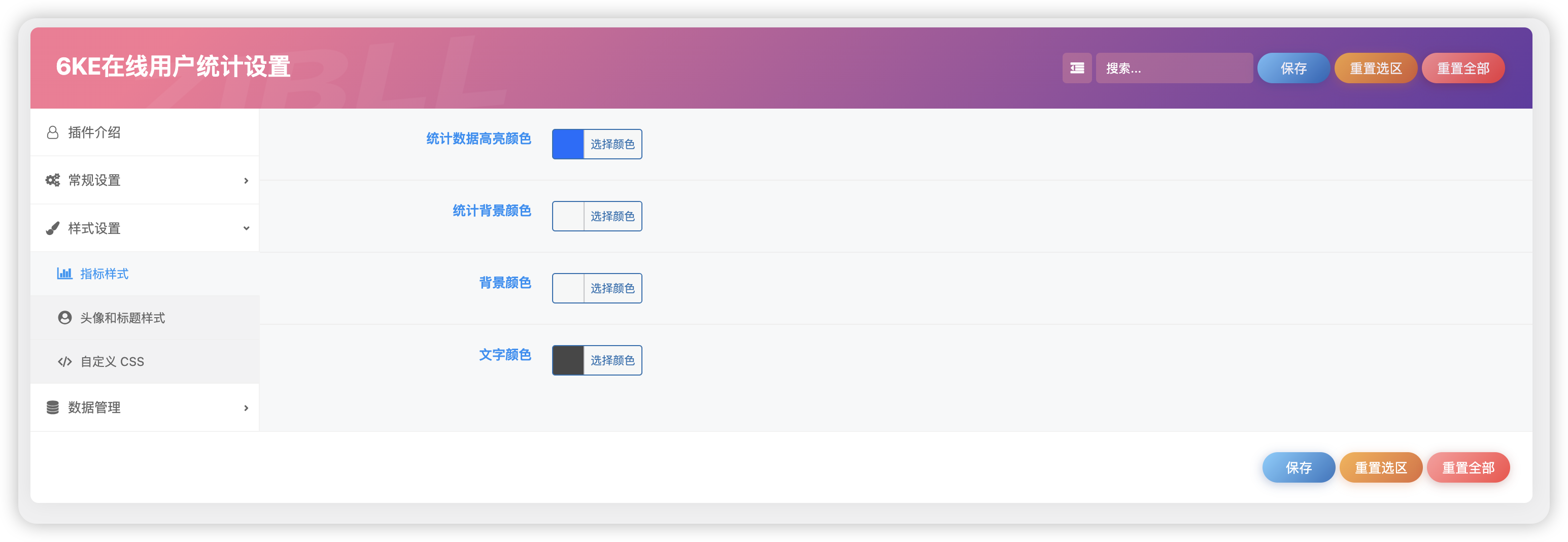1568x542 pixels.
Task: Click the database icon for 数据管理
Action: 53,408
